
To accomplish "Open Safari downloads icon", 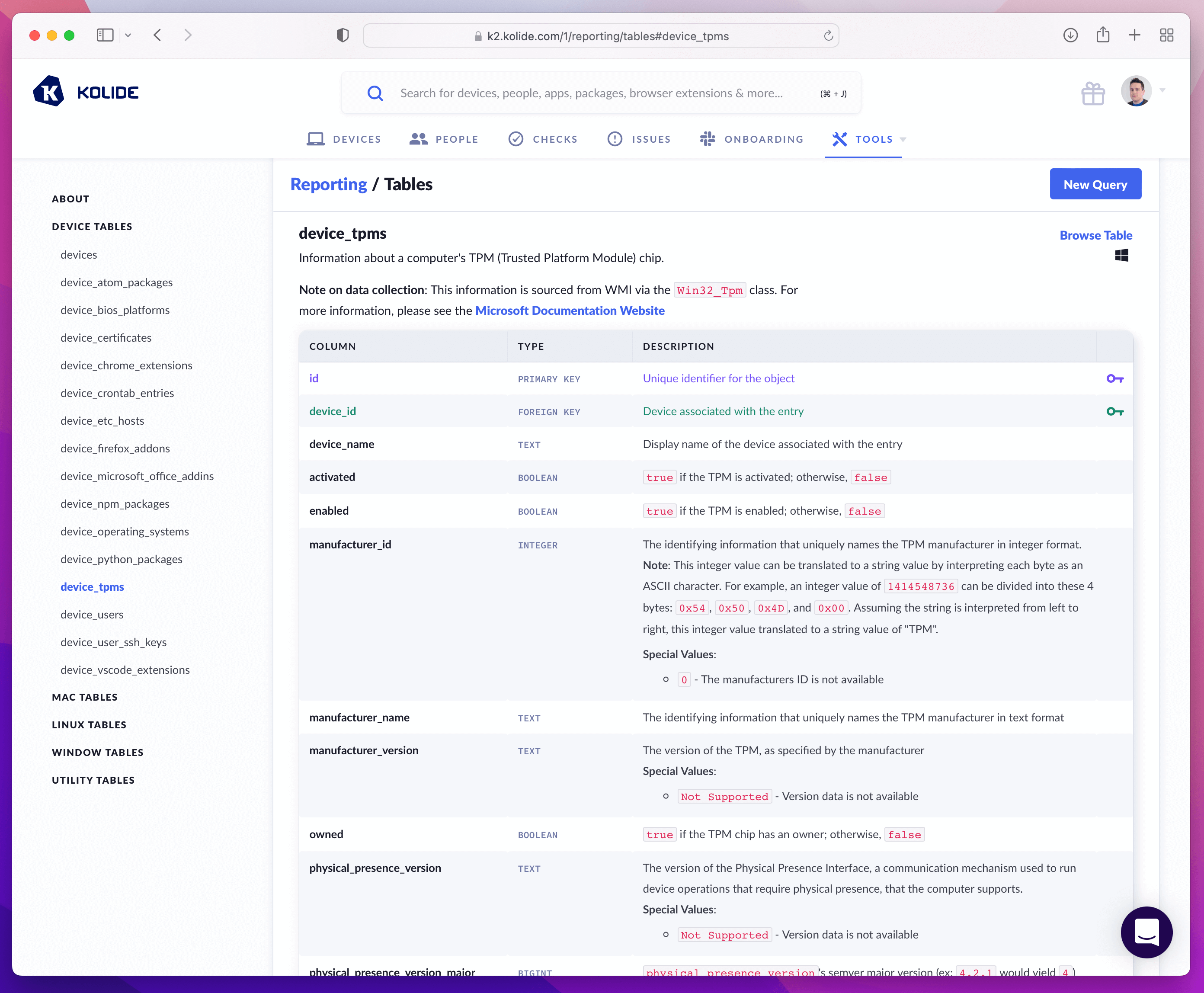I will point(1070,35).
